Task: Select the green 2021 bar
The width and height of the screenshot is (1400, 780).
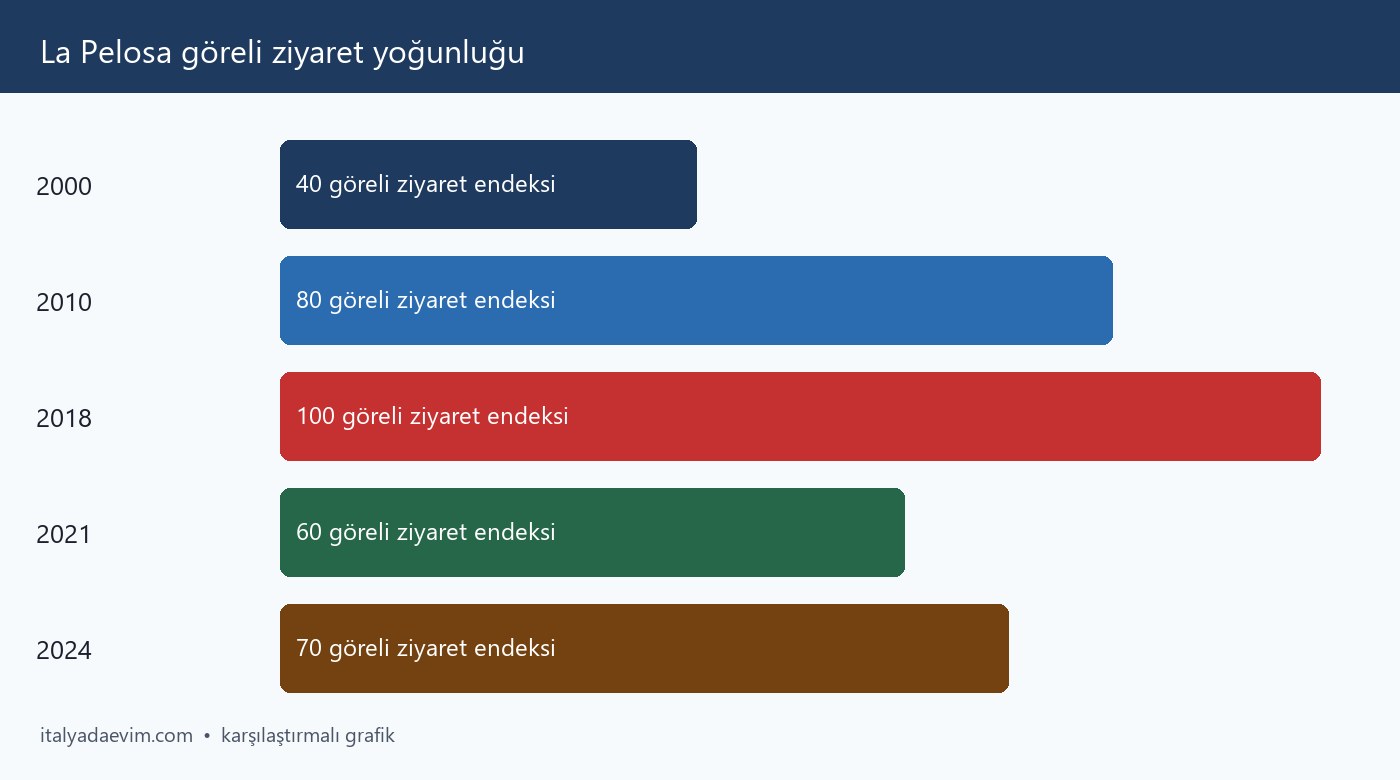Action: click(592, 533)
